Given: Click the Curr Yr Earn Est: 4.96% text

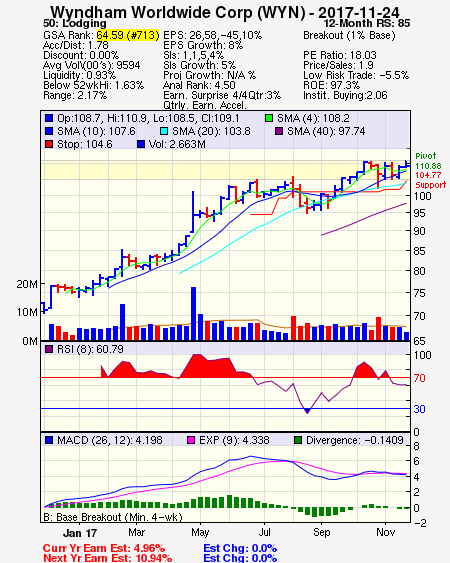Looking at the screenshot, I should coord(104,548).
